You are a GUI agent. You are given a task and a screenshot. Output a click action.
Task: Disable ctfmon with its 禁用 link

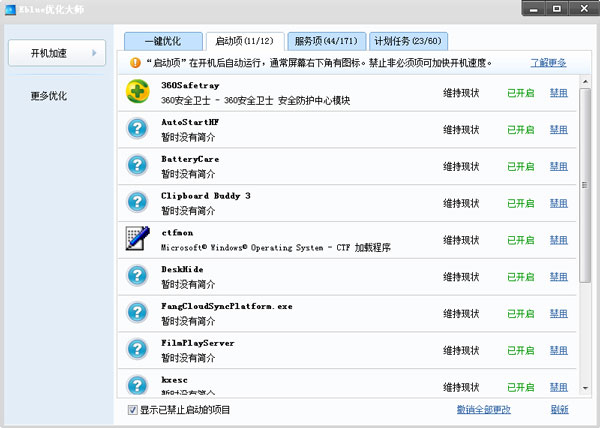[559, 240]
